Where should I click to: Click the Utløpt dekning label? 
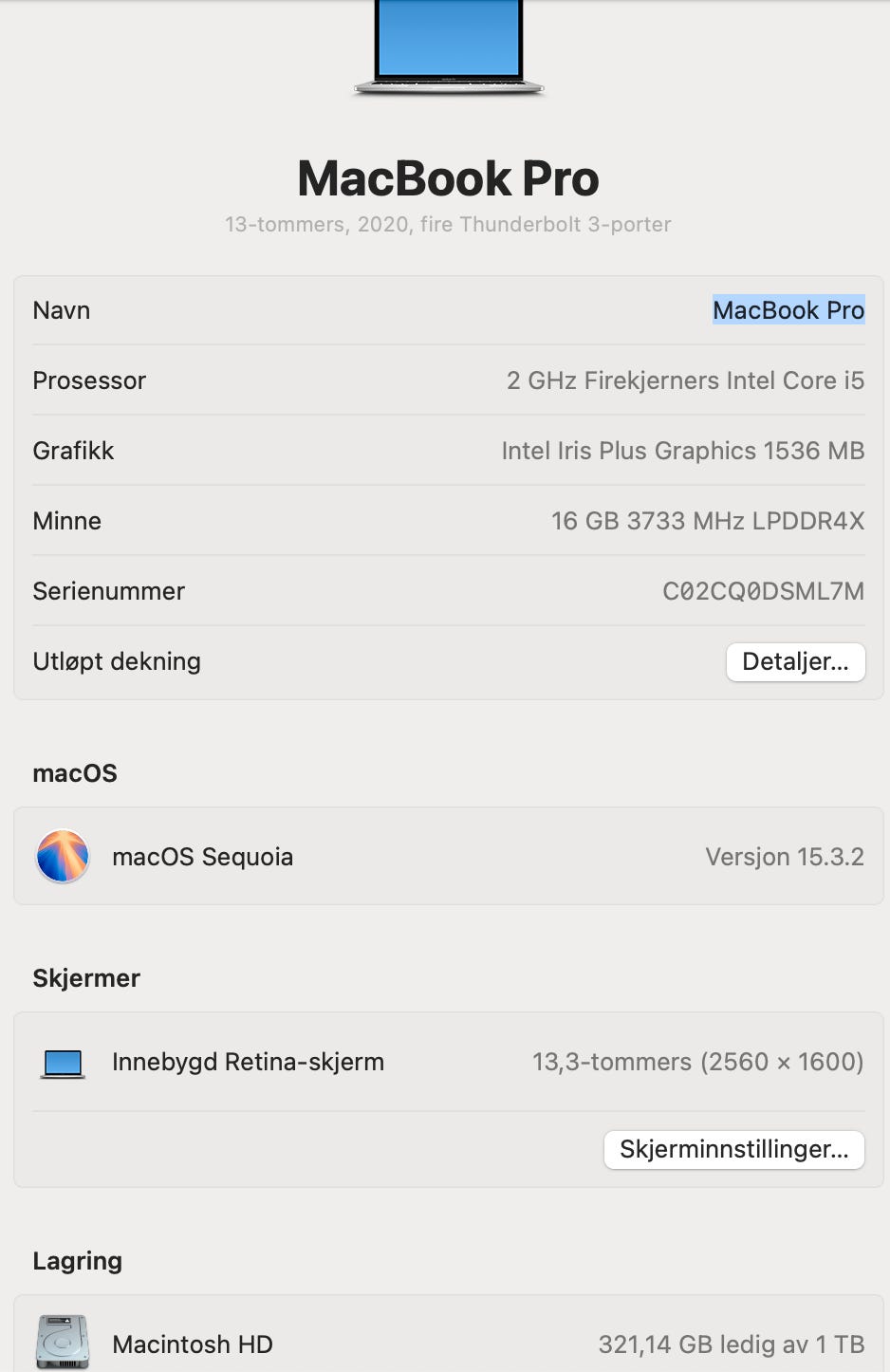click(117, 661)
